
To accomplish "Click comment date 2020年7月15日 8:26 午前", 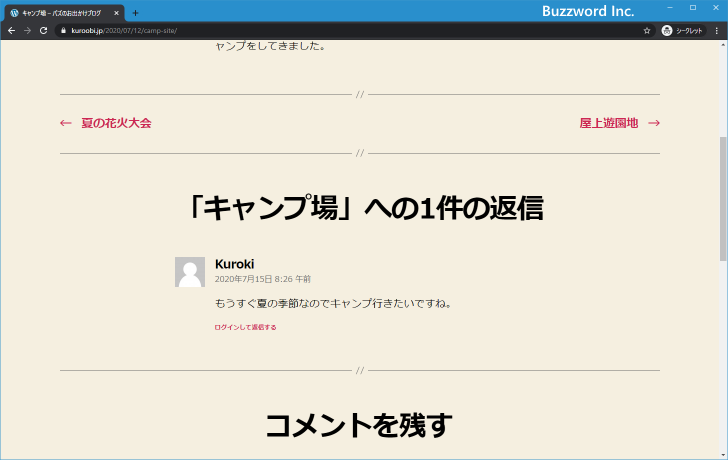I will pyautogui.click(x=263, y=279).
